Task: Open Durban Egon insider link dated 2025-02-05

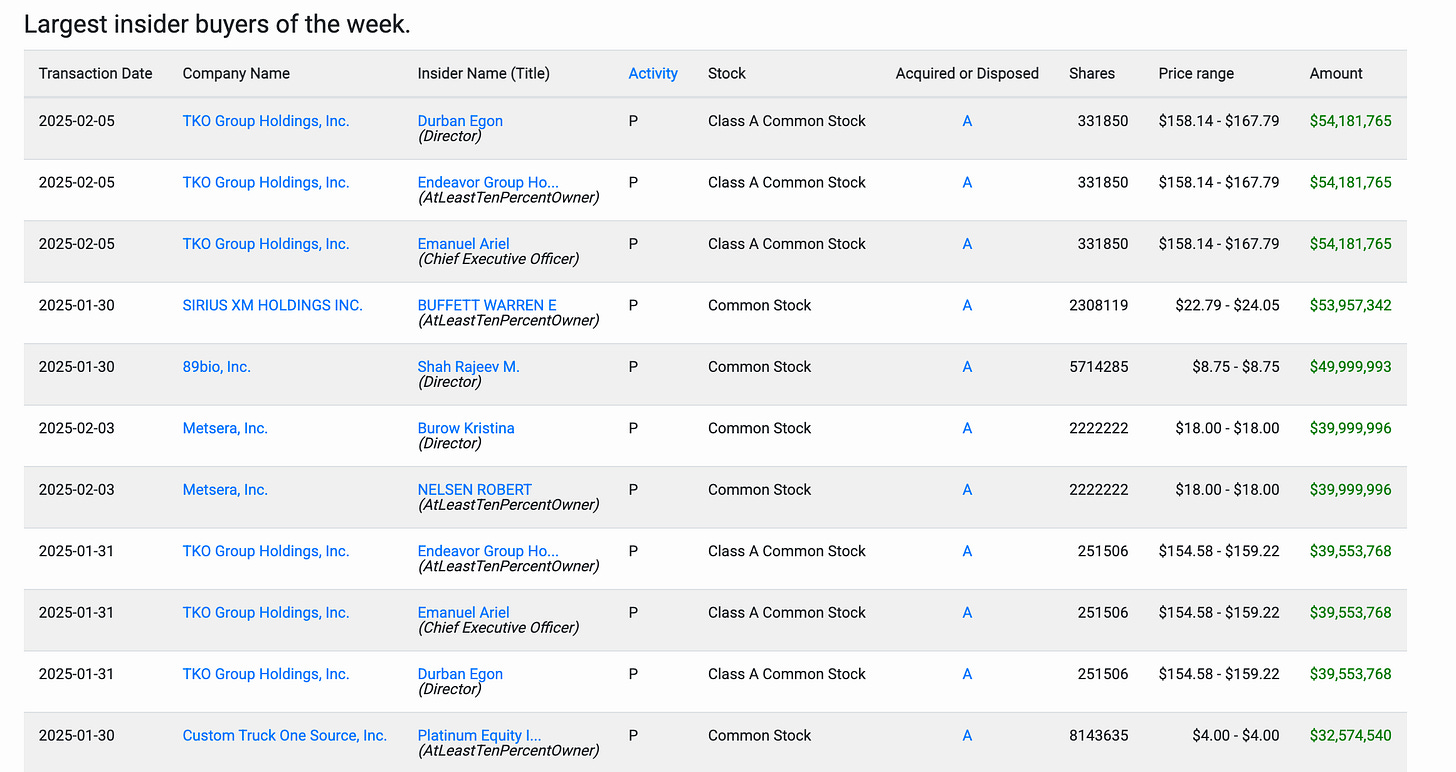Action: click(460, 121)
